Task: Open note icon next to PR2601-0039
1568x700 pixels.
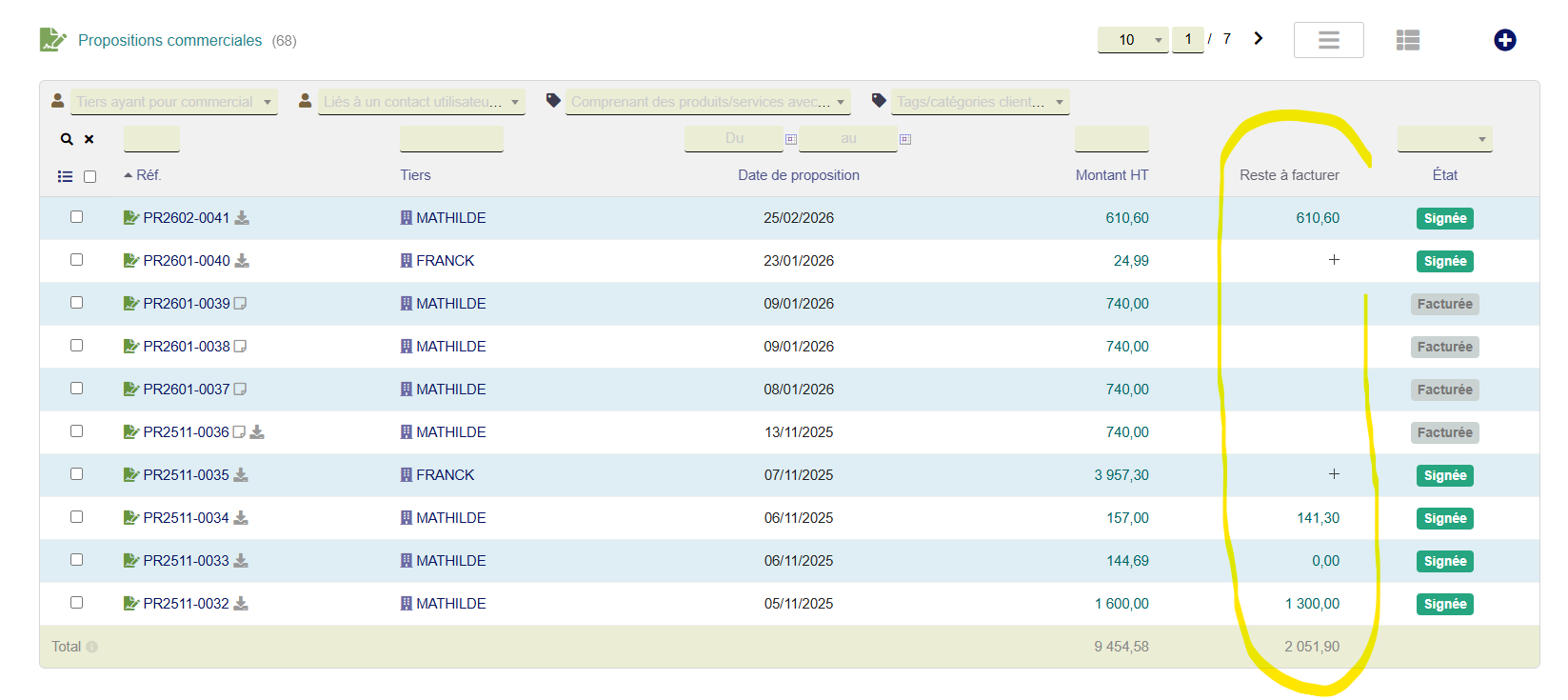Action: [x=241, y=304]
